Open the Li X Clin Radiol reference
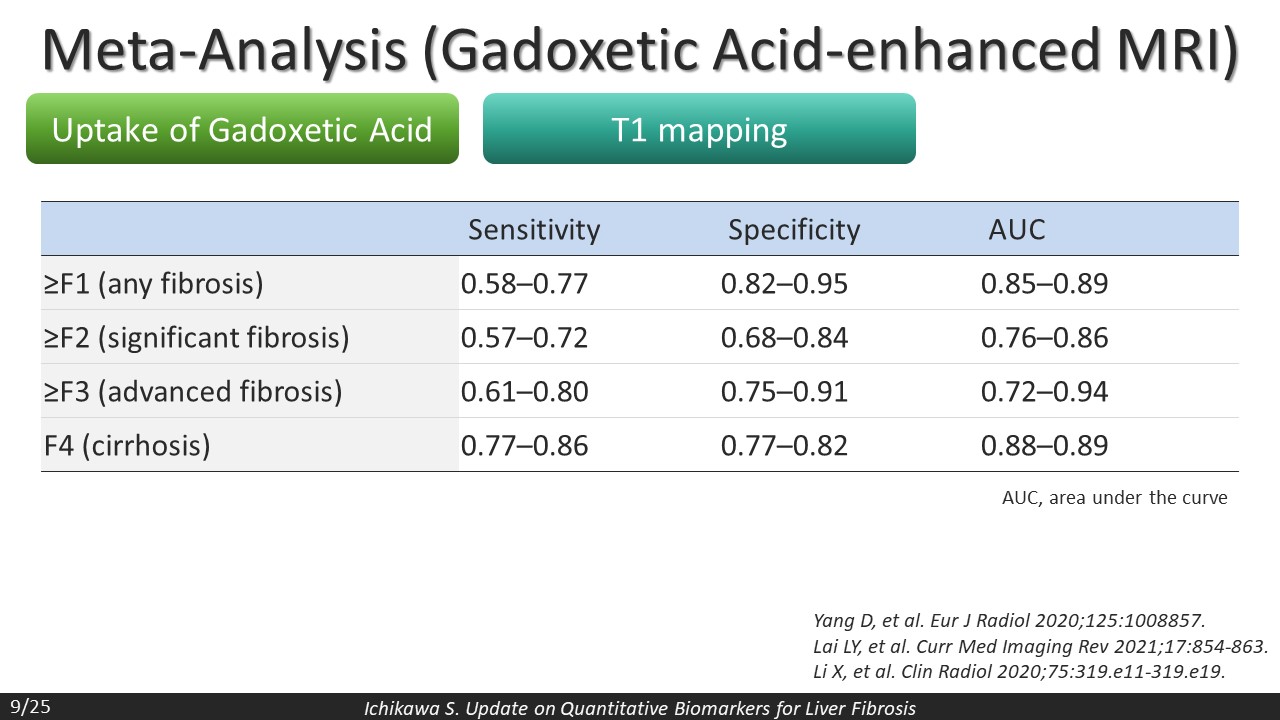 [x=1018, y=671]
